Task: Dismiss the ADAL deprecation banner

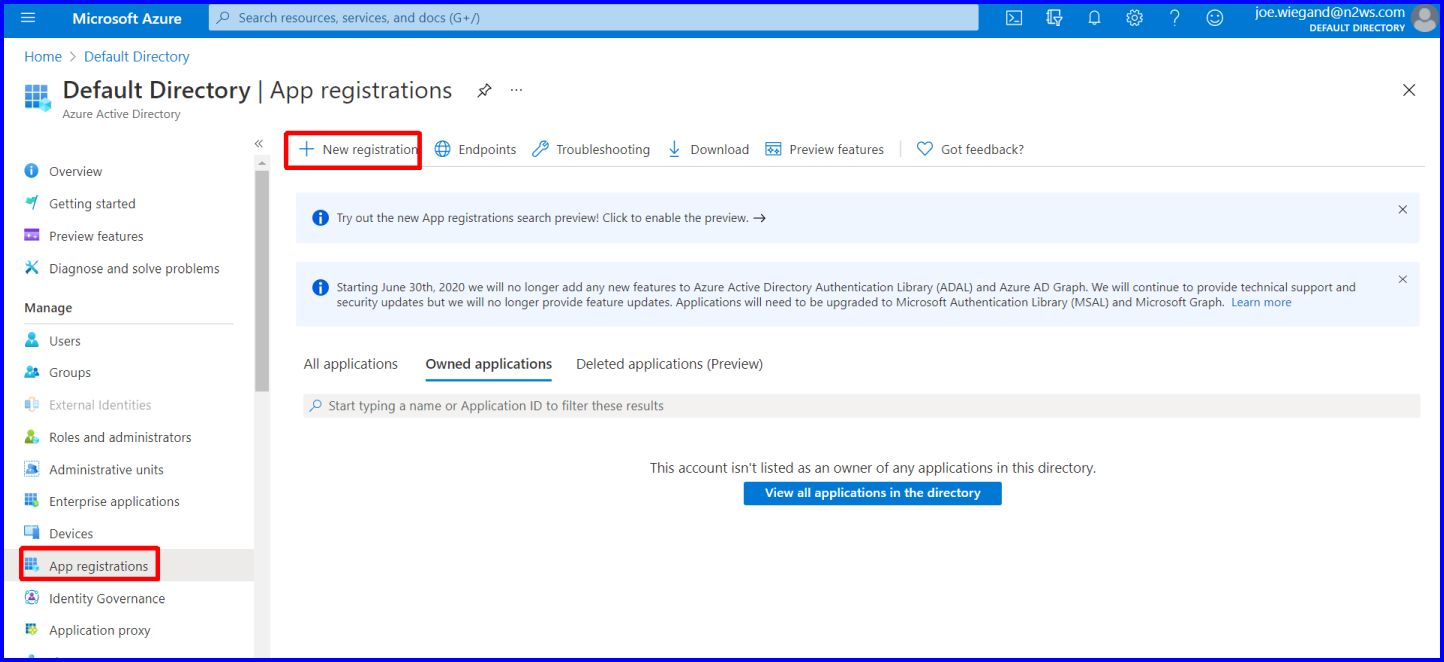Action: tap(1402, 279)
